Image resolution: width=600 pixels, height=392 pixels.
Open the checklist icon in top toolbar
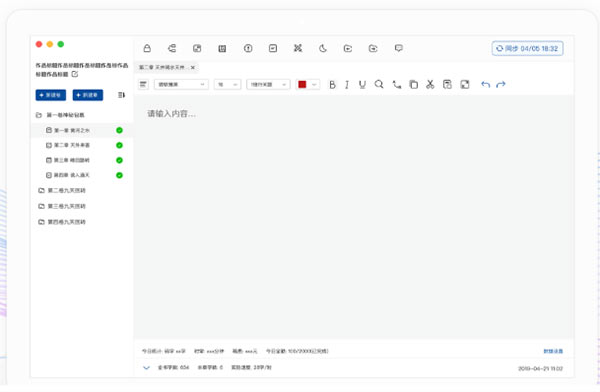[x=273, y=48]
